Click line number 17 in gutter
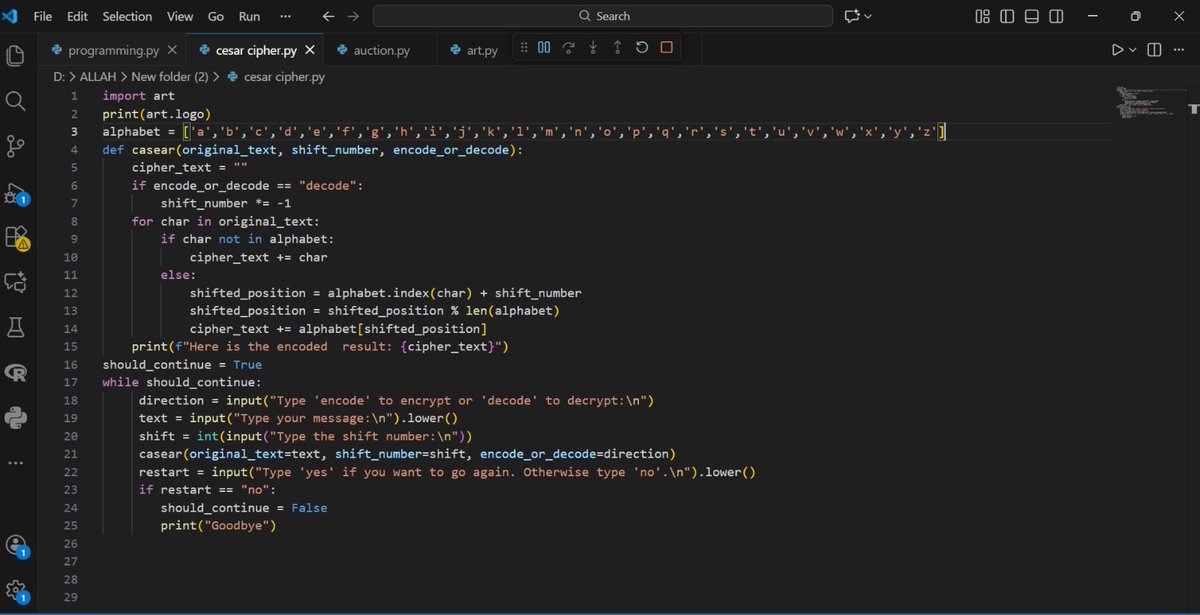 [71, 382]
